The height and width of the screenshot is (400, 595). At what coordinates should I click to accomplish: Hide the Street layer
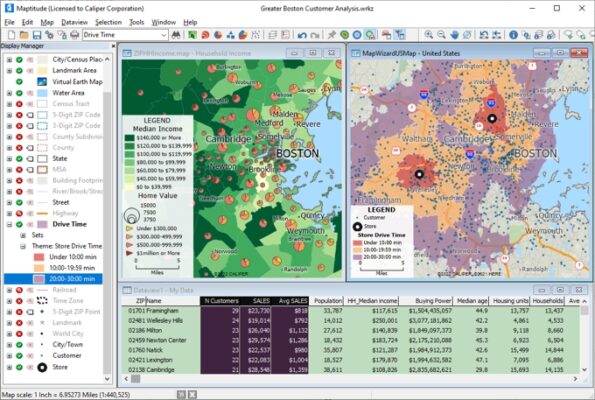19,202
